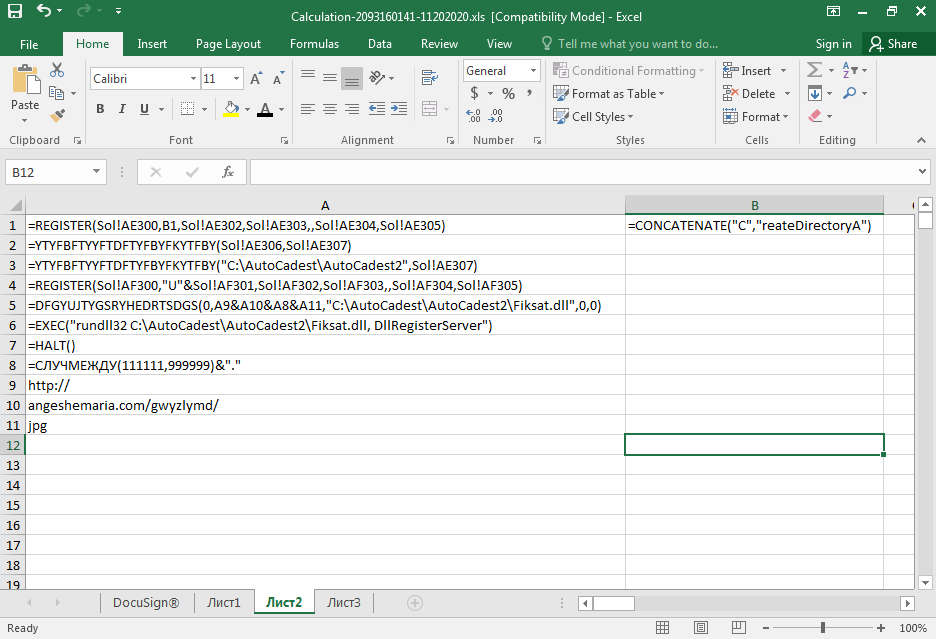Align text left

point(308,109)
